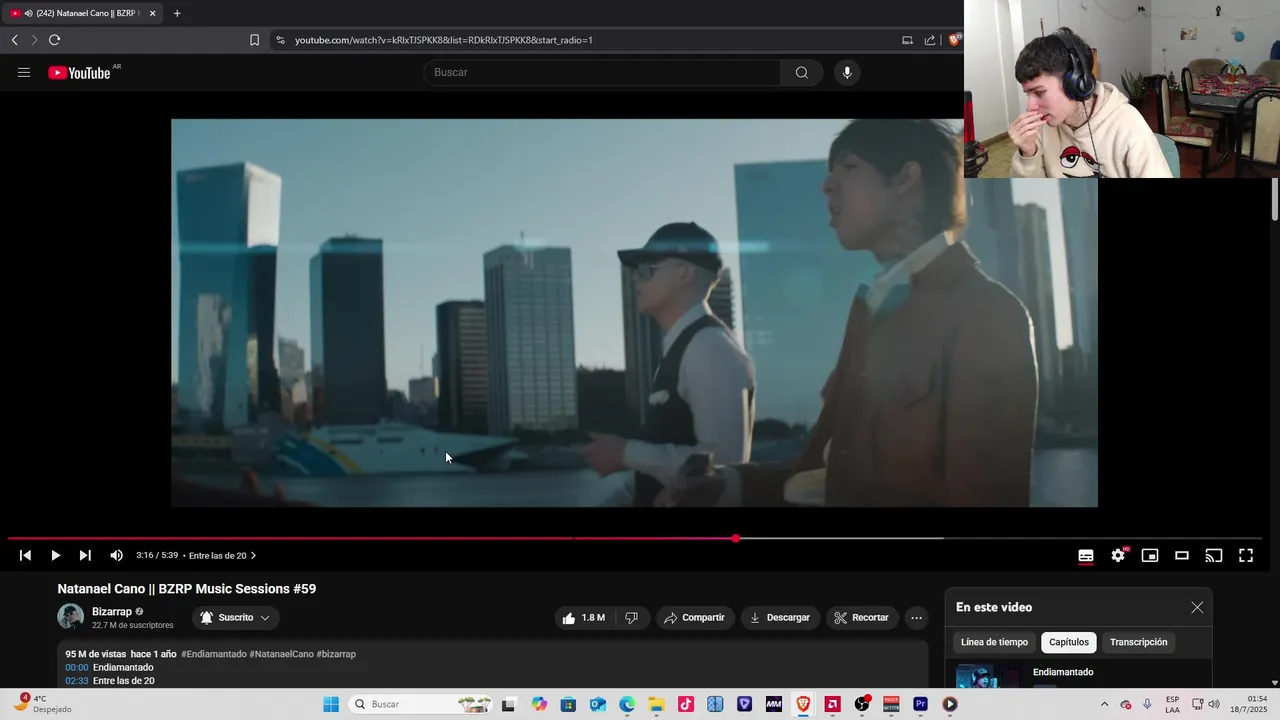Switch to miniplayer mode
Image resolution: width=1280 pixels, height=720 pixels.
[x=1150, y=555]
